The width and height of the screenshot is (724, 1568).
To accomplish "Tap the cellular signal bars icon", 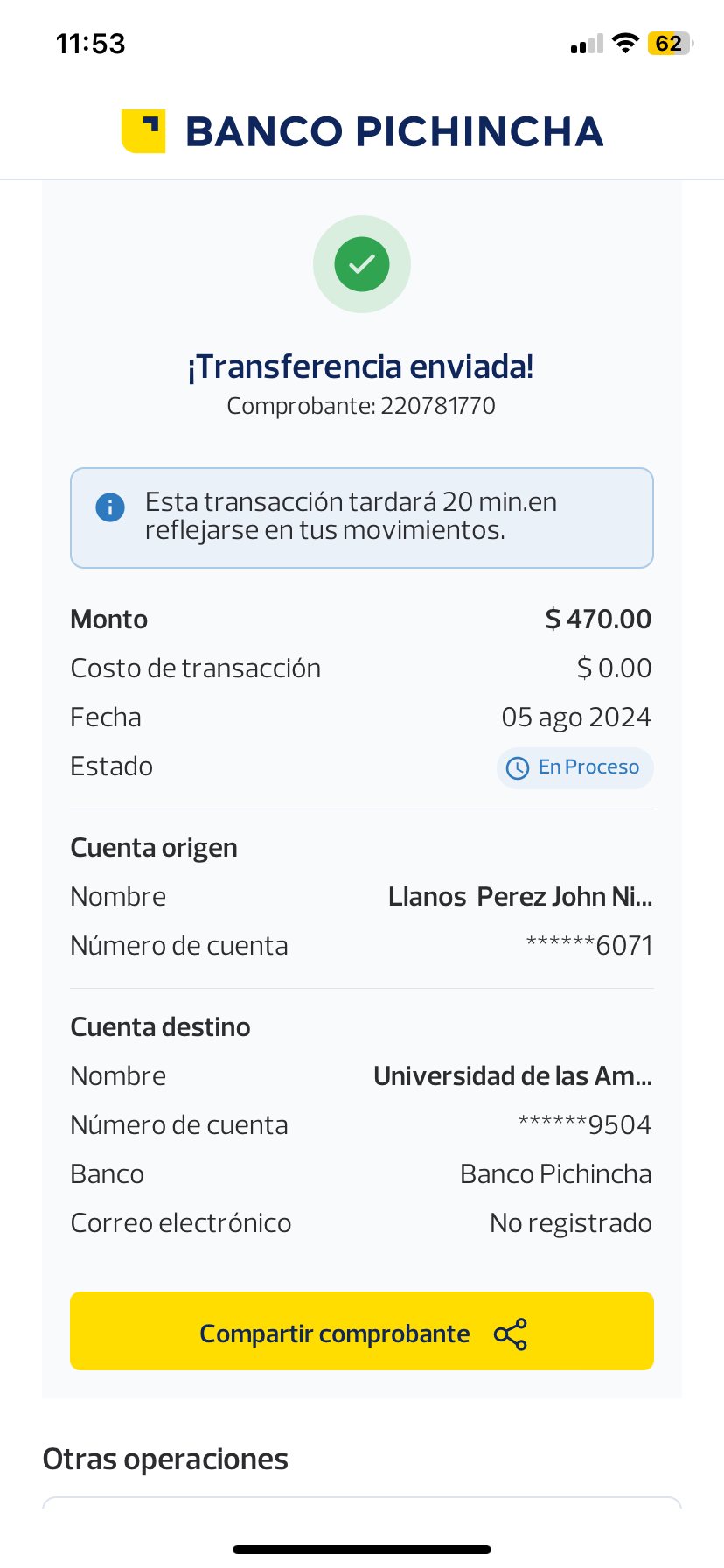I will coord(587,45).
